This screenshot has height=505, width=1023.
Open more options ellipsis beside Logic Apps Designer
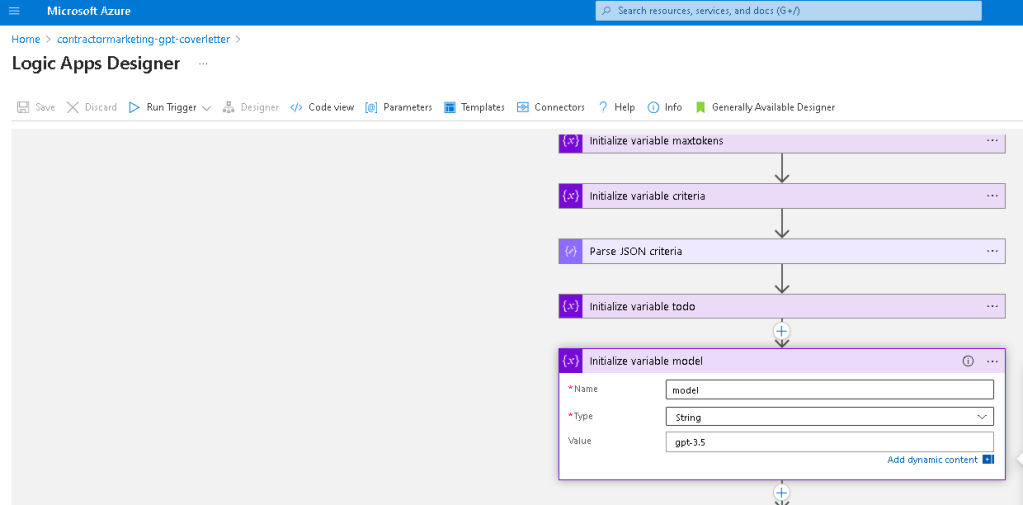(203, 64)
